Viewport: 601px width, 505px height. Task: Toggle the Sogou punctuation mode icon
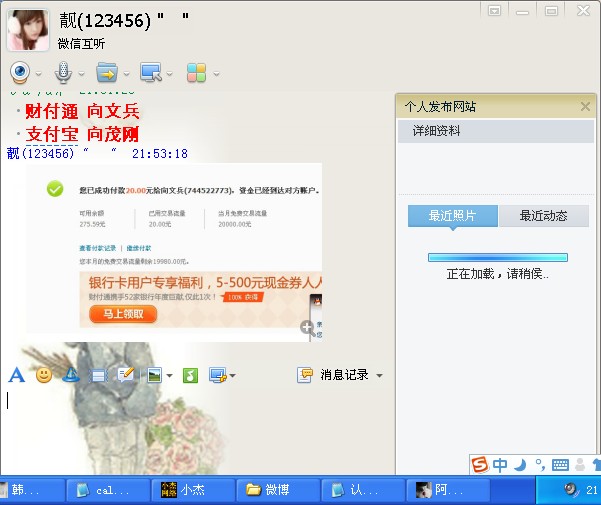coord(540,465)
